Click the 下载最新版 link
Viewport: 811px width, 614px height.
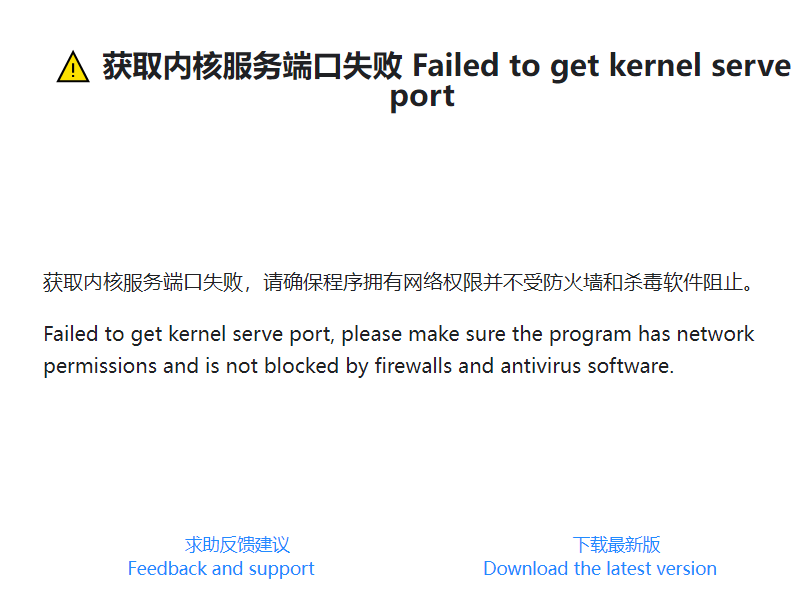[616, 545]
